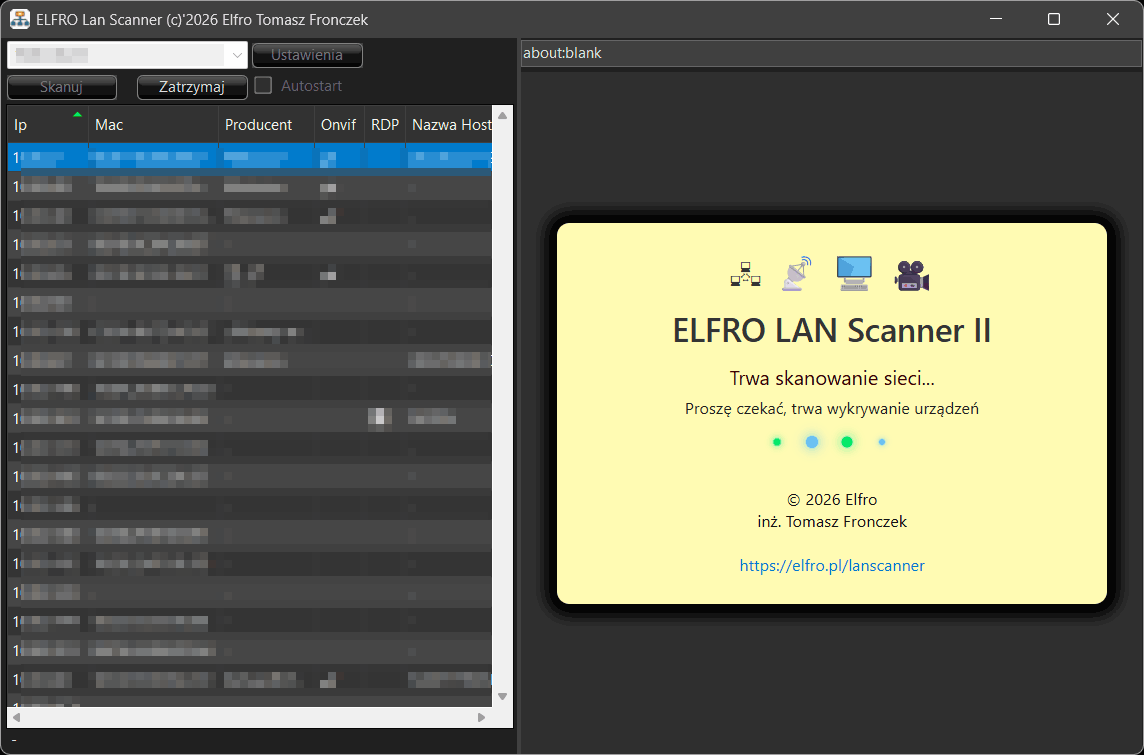
Task: Maximize the ELFRO Lan Scanner window
Action: pyautogui.click(x=1053, y=19)
